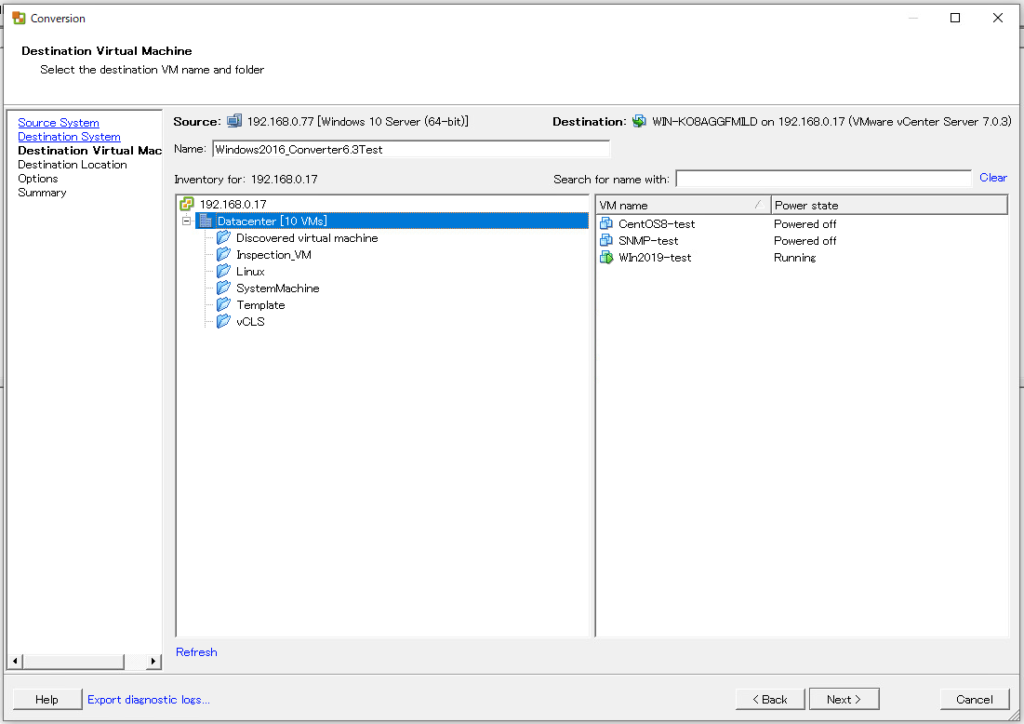Click the Linux folder icon
This screenshot has width=1024, height=724.
(x=223, y=271)
